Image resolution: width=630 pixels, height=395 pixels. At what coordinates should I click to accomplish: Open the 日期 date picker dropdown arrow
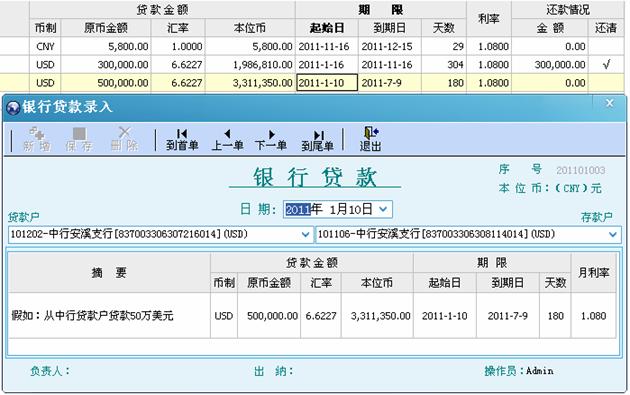pos(383,209)
